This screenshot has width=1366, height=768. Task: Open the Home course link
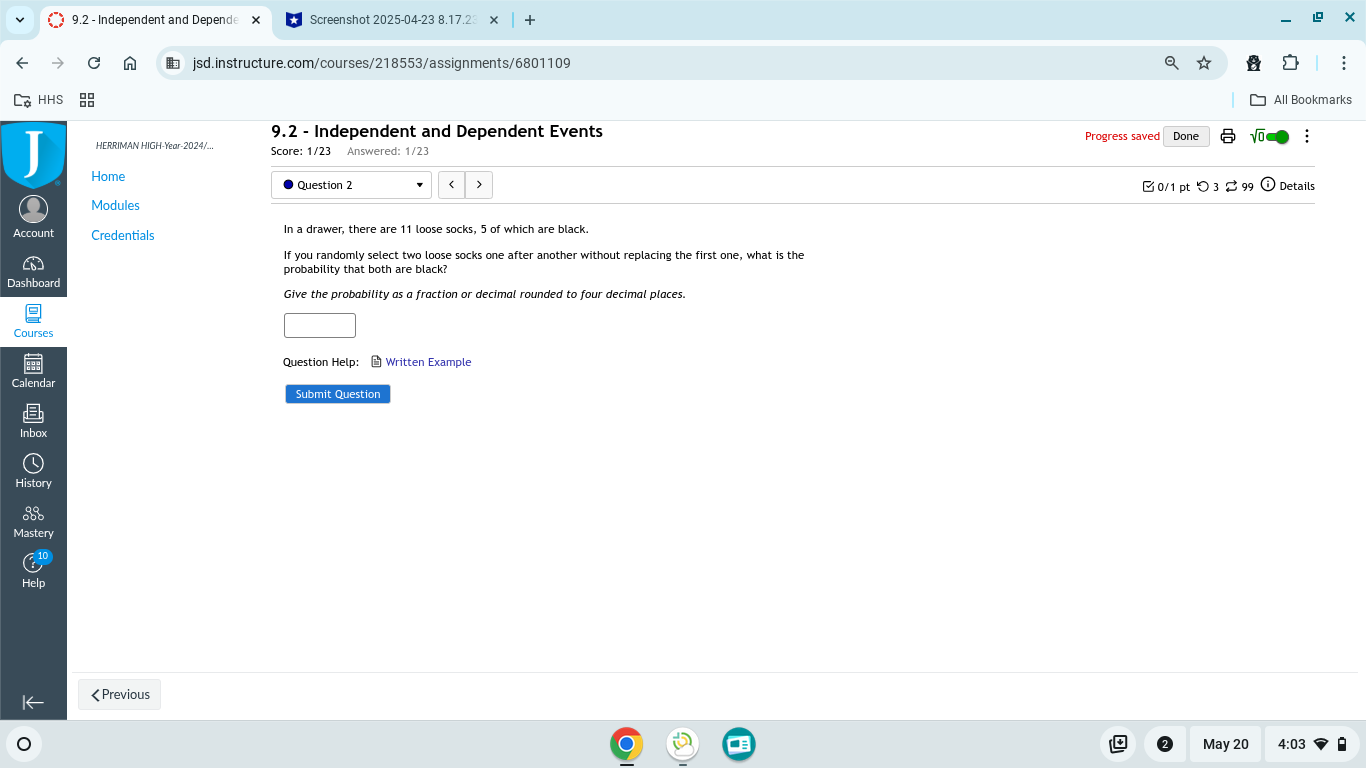pyautogui.click(x=108, y=176)
